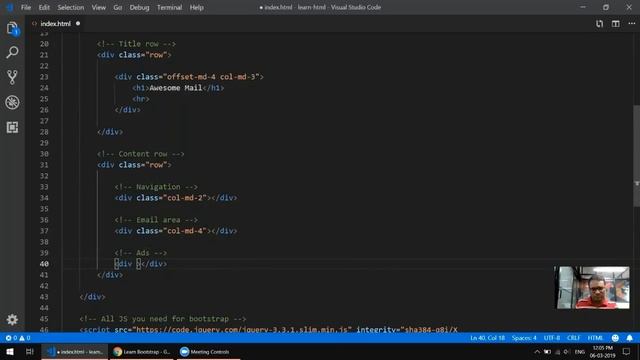Click the webcam video thumbnail
The width and height of the screenshot is (640, 360).
point(593,288)
